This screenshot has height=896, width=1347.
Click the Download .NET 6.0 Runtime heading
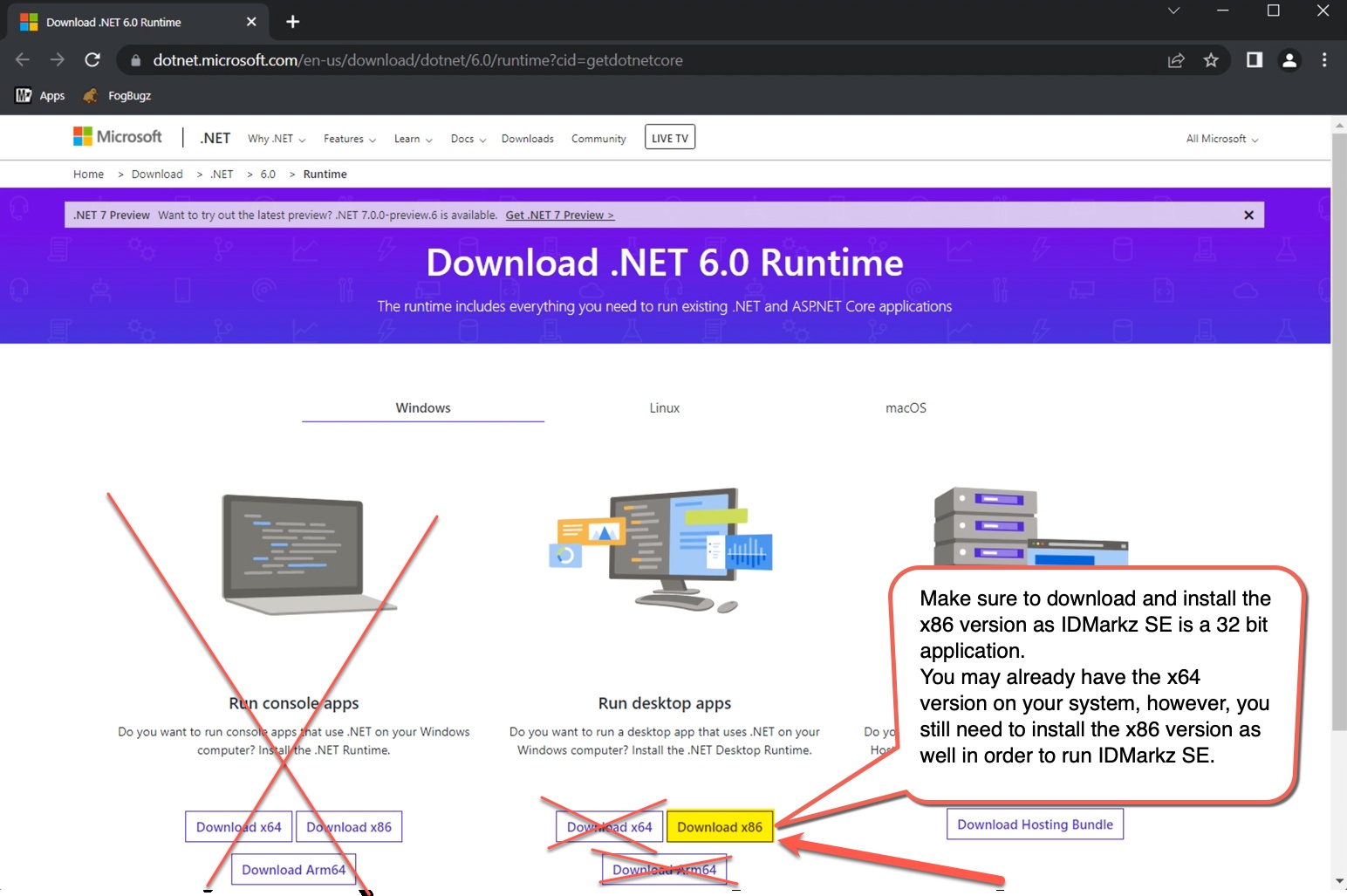[665, 263]
